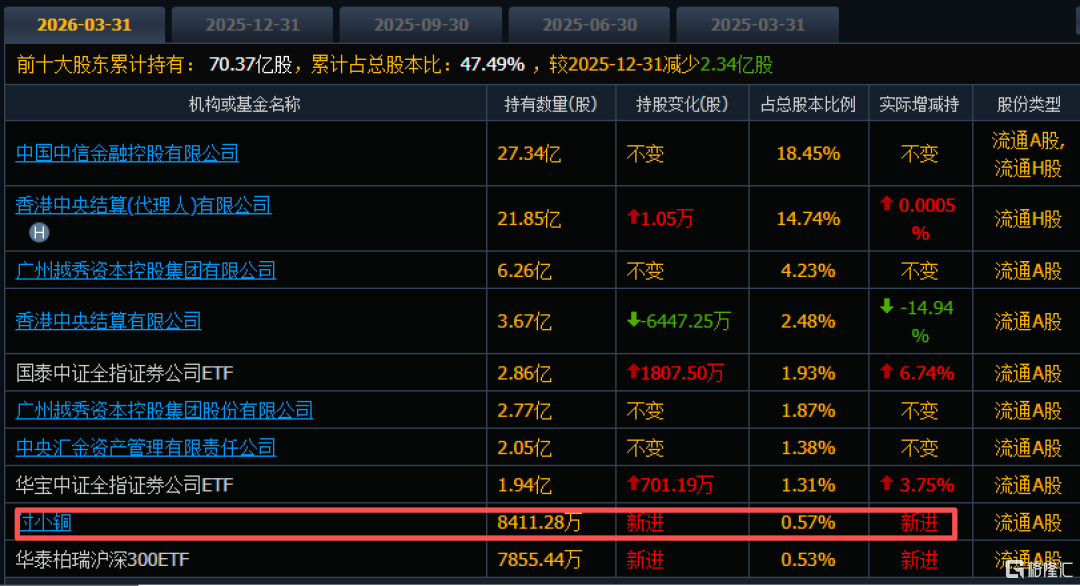Click the 6.26亿 holding value
Image resolution: width=1080 pixels, height=586 pixels.
(524, 270)
